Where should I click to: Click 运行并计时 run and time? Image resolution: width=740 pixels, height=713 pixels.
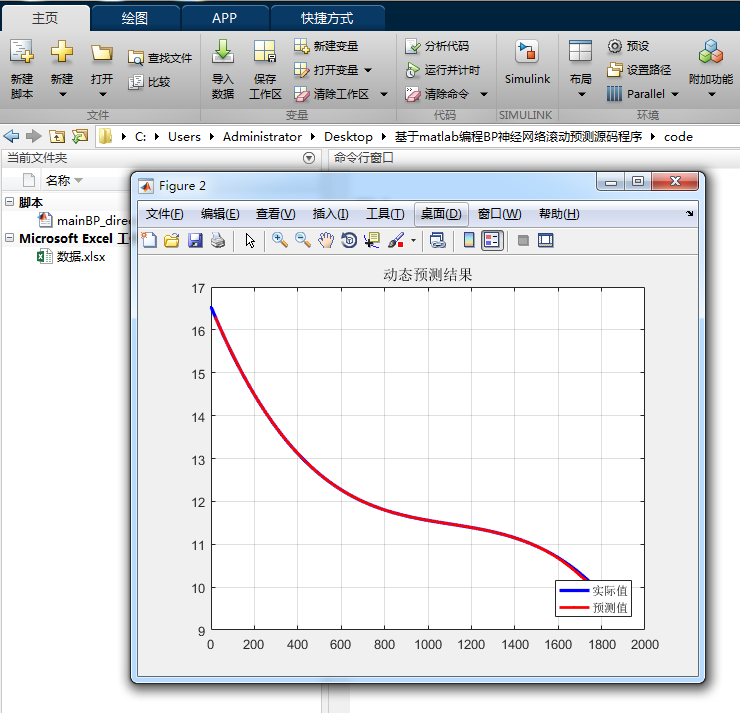pos(443,70)
